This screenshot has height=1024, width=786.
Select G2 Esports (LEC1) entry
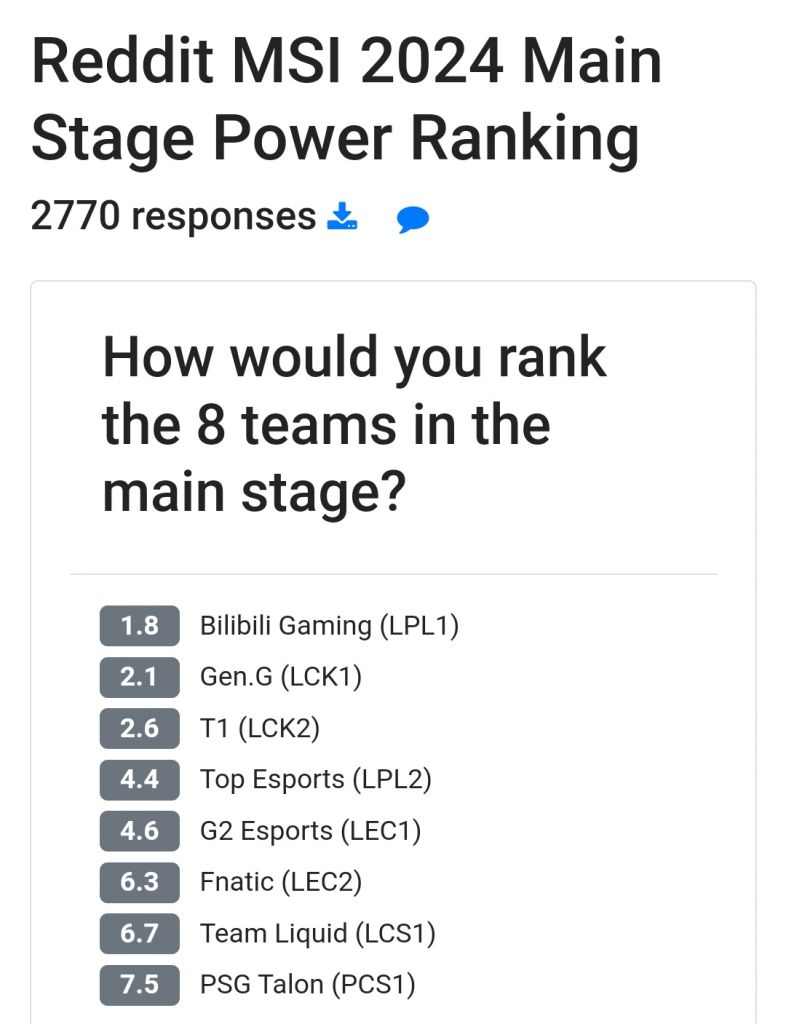tap(311, 831)
